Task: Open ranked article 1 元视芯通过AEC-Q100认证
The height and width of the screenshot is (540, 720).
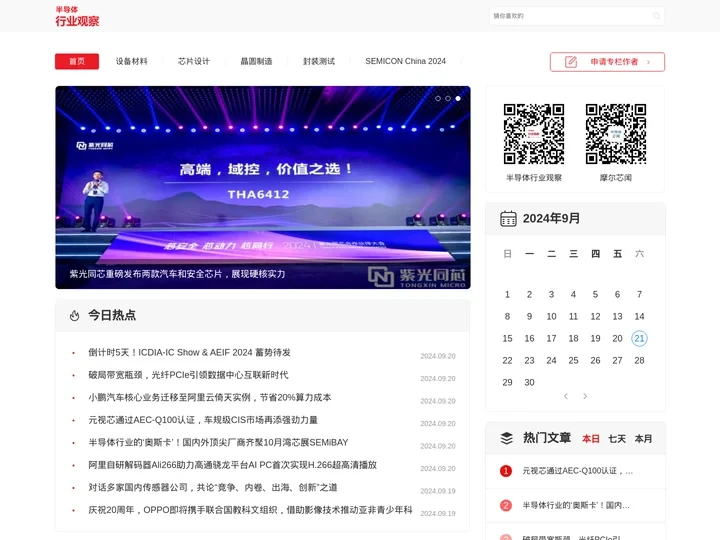Action: (x=578, y=471)
